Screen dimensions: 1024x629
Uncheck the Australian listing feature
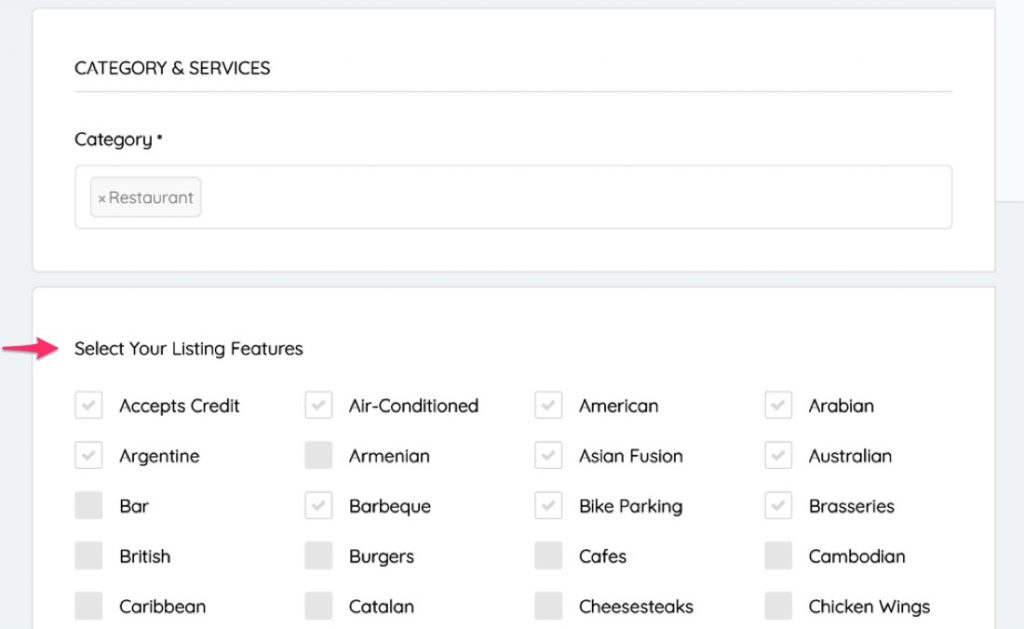(778, 455)
